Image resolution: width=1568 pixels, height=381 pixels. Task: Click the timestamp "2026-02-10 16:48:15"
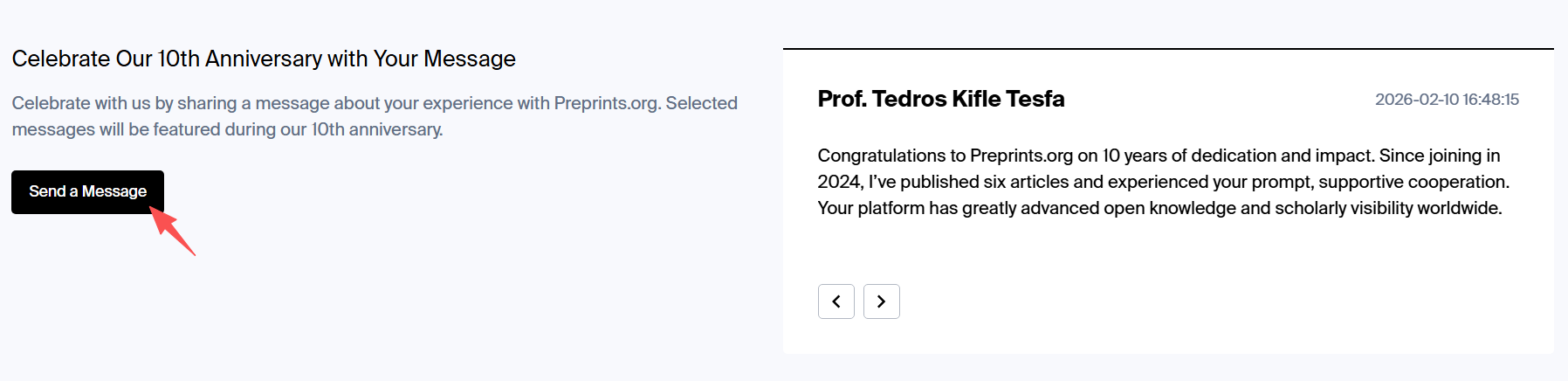click(x=1447, y=100)
